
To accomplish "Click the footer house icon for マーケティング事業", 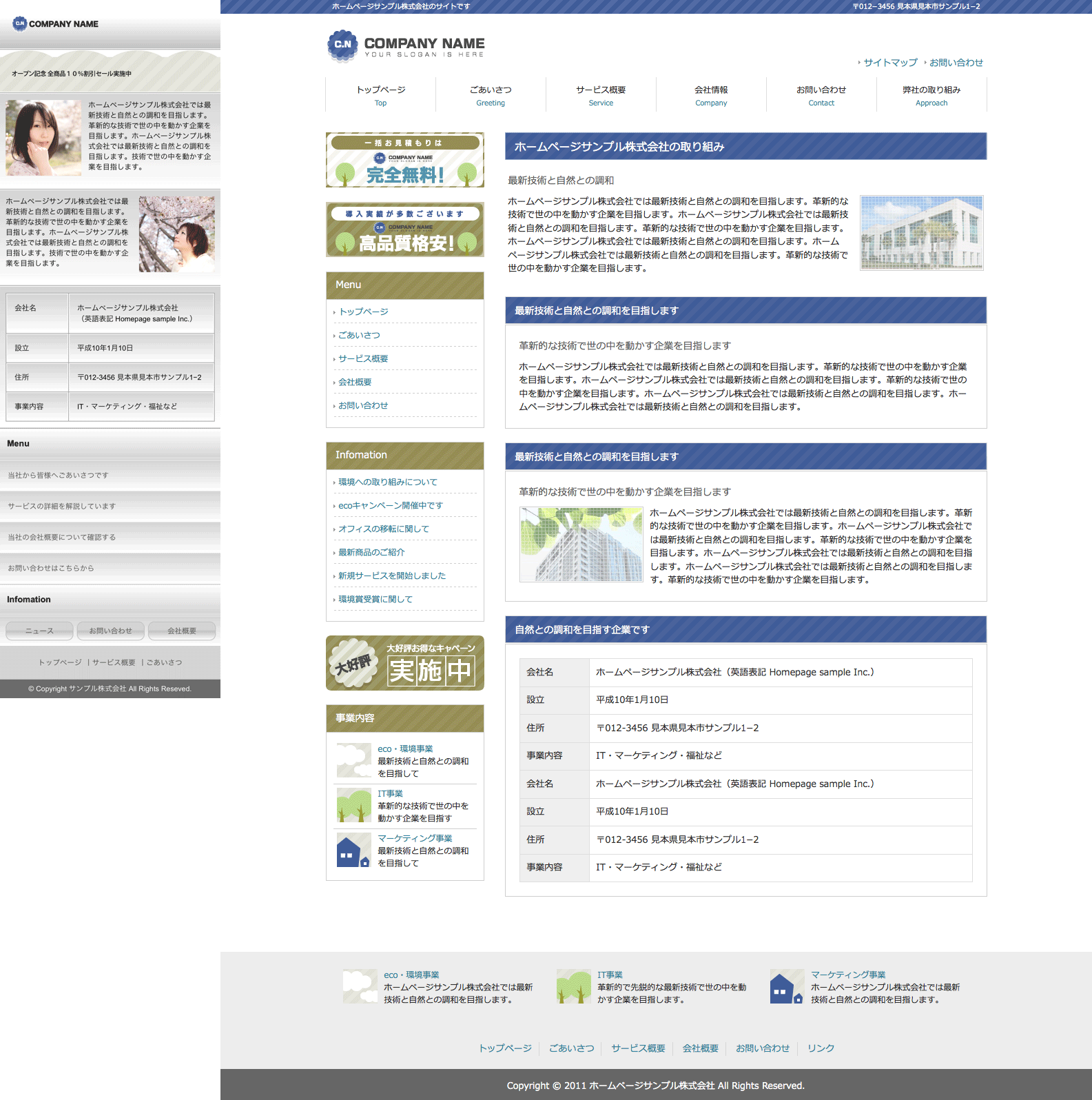I will [x=787, y=986].
